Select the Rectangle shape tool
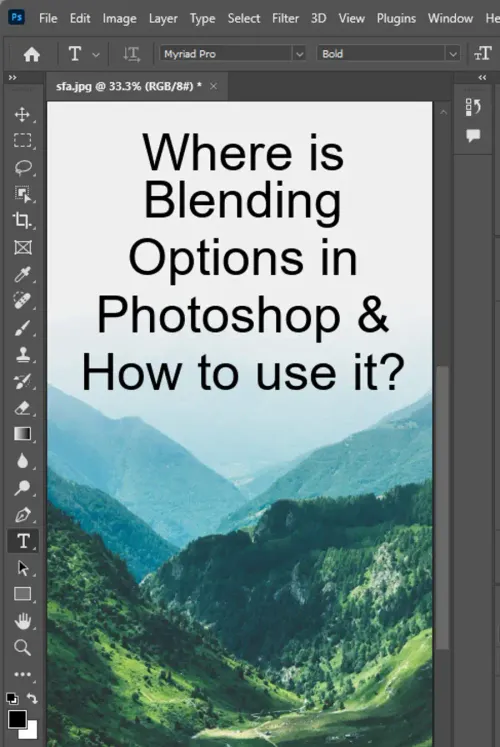Viewport: 500px width, 747px height. [22, 594]
